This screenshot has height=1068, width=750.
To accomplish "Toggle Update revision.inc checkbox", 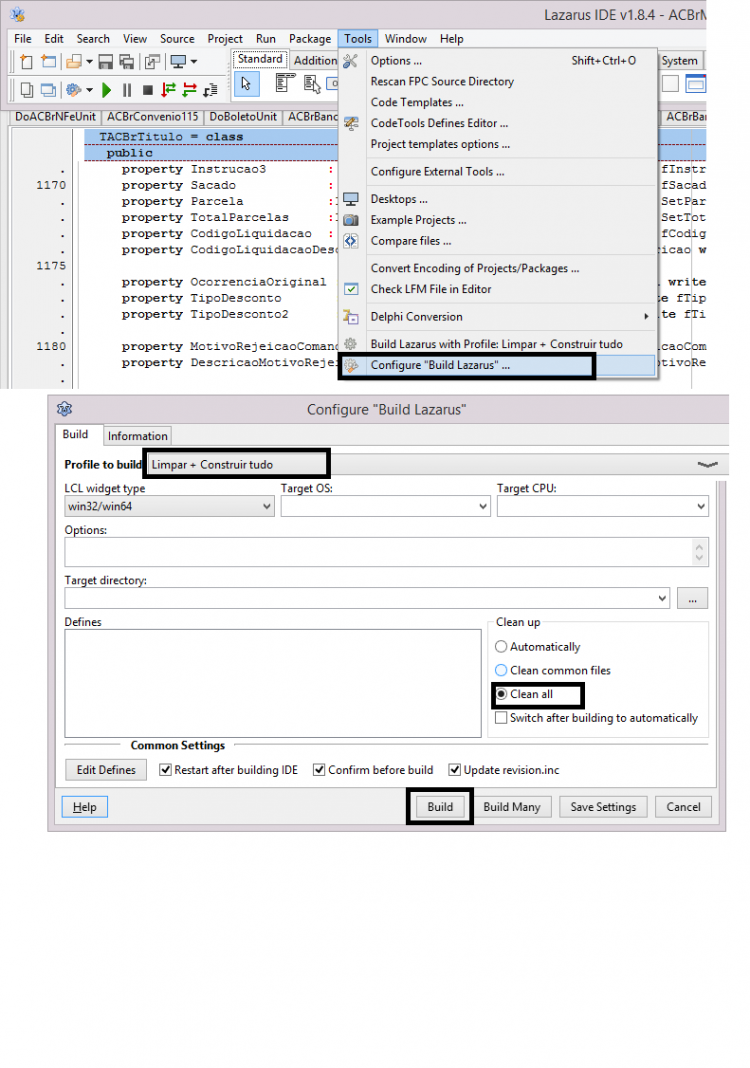I will [x=454, y=770].
